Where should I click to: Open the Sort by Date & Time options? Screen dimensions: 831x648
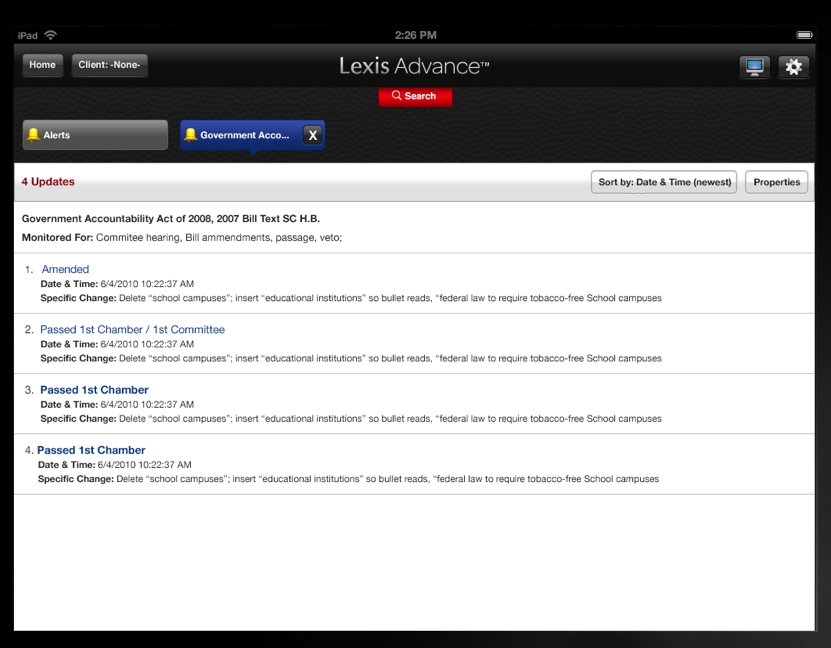pyautogui.click(x=663, y=182)
